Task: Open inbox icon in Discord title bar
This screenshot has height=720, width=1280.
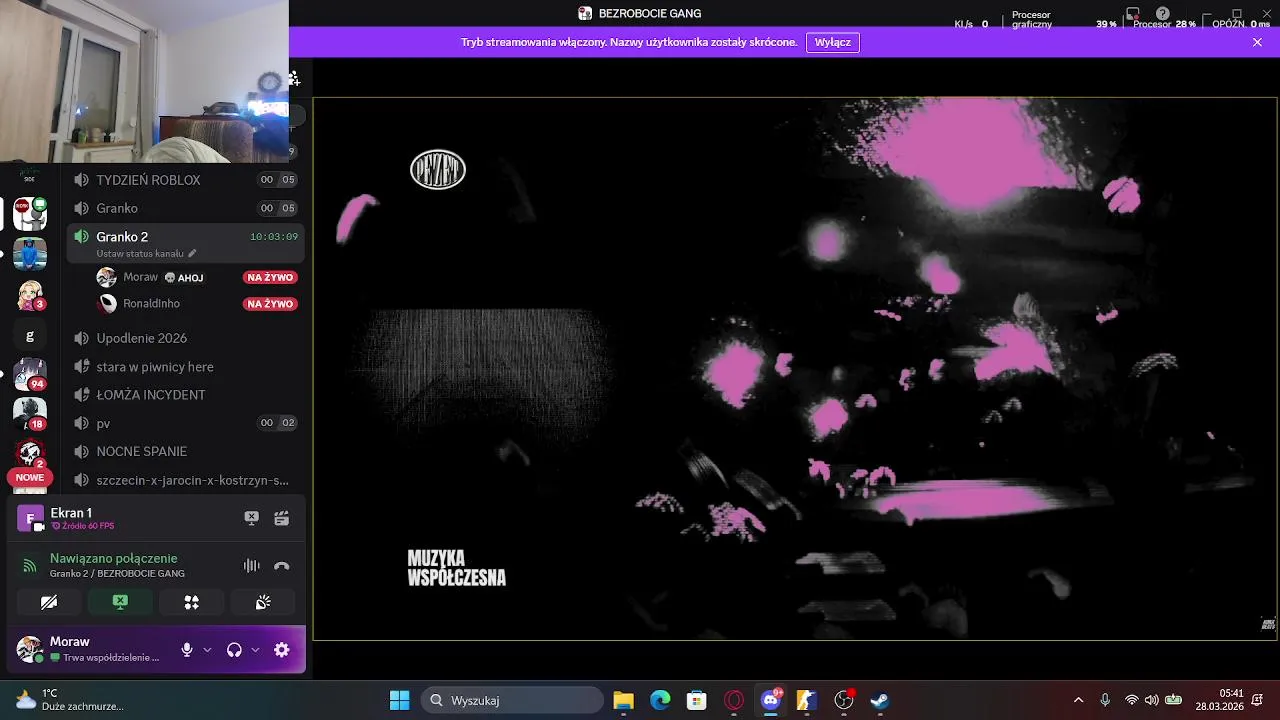Action: pos(1133,14)
